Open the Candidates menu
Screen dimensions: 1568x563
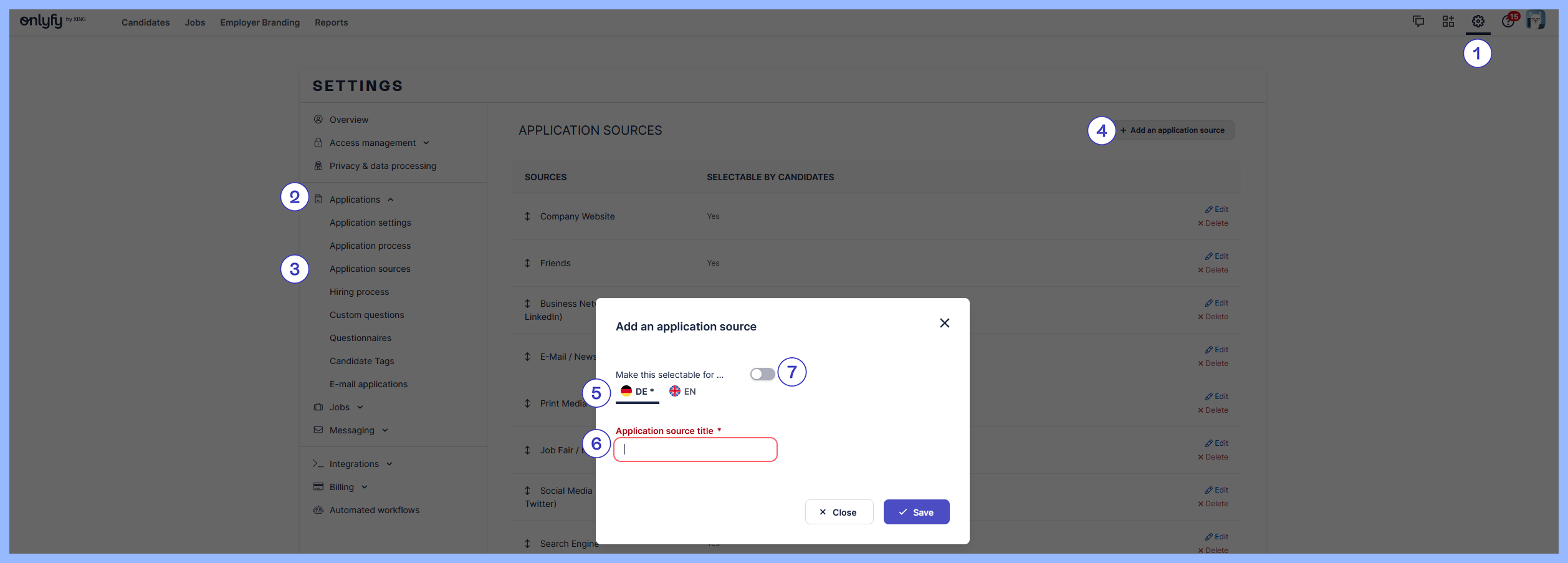coord(145,22)
